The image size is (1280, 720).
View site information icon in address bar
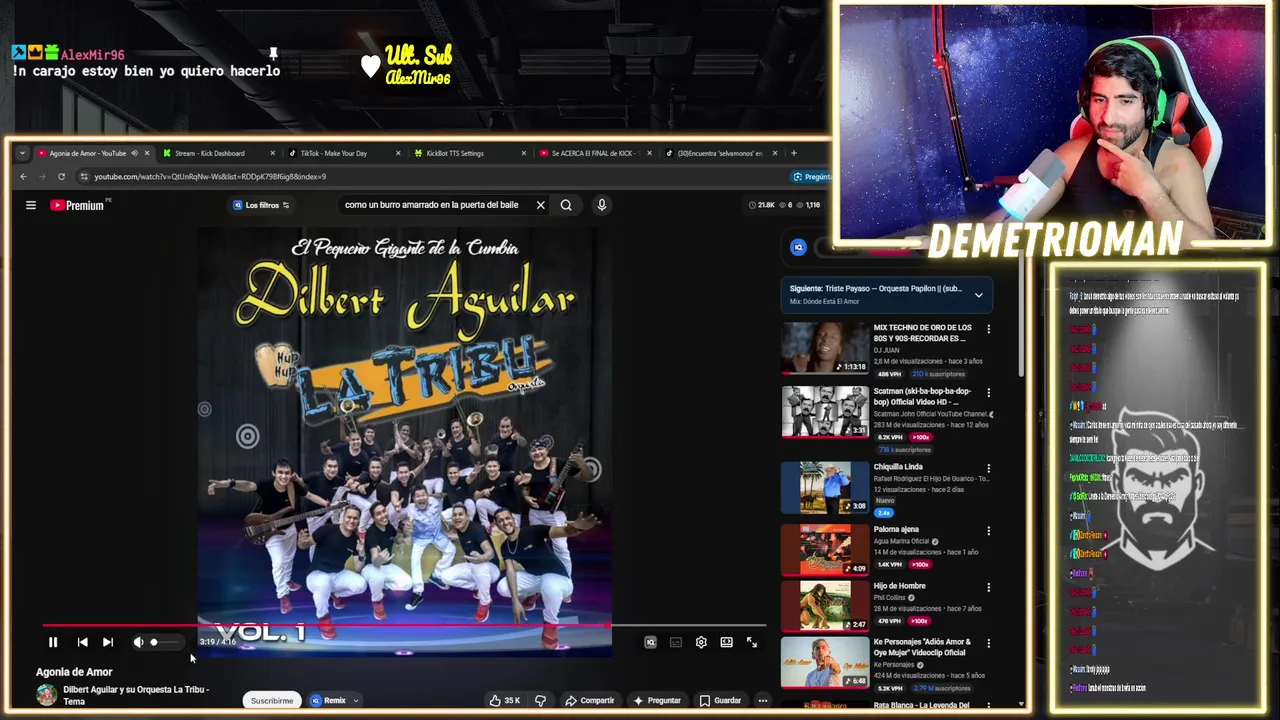[84, 176]
